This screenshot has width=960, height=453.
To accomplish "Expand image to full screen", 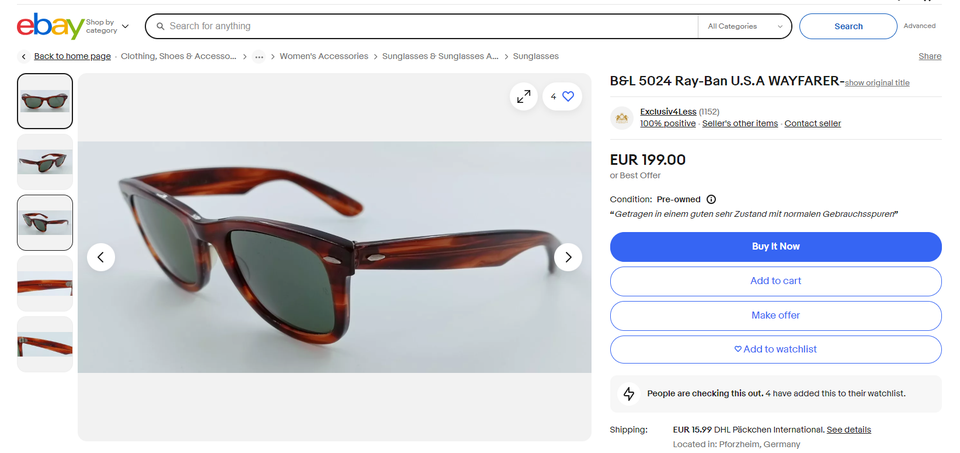I will coord(523,97).
